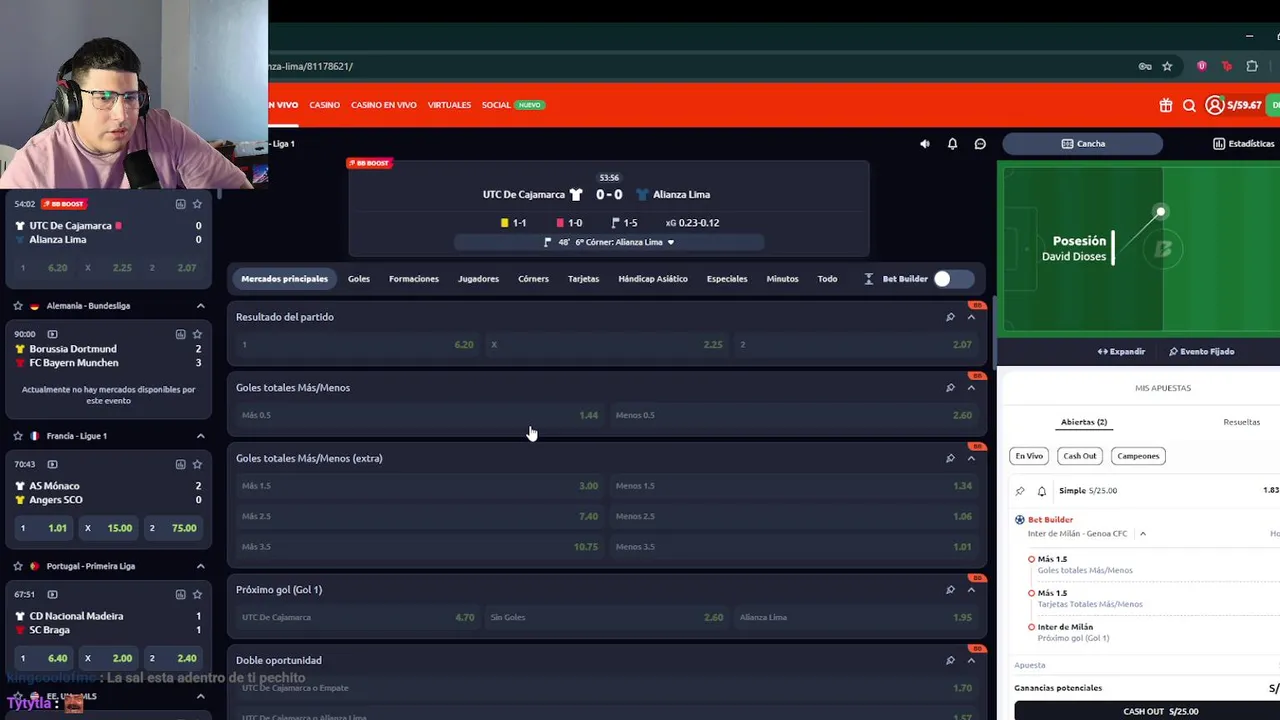Bet on Más 0.5 goals at 1.44

pos(419,415)
